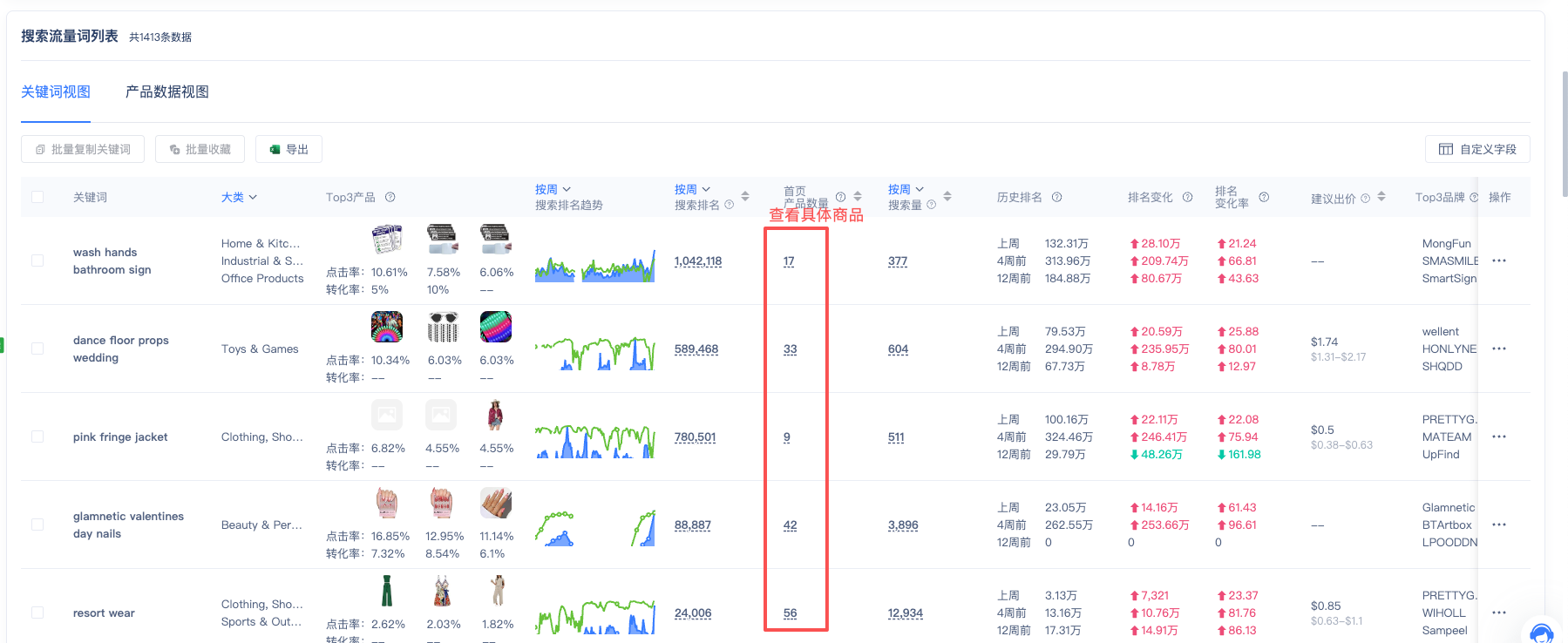Screen dimensions: 1568x643
Task: Open 自定义字段 column settings
Action: (x=1477, y=149)
